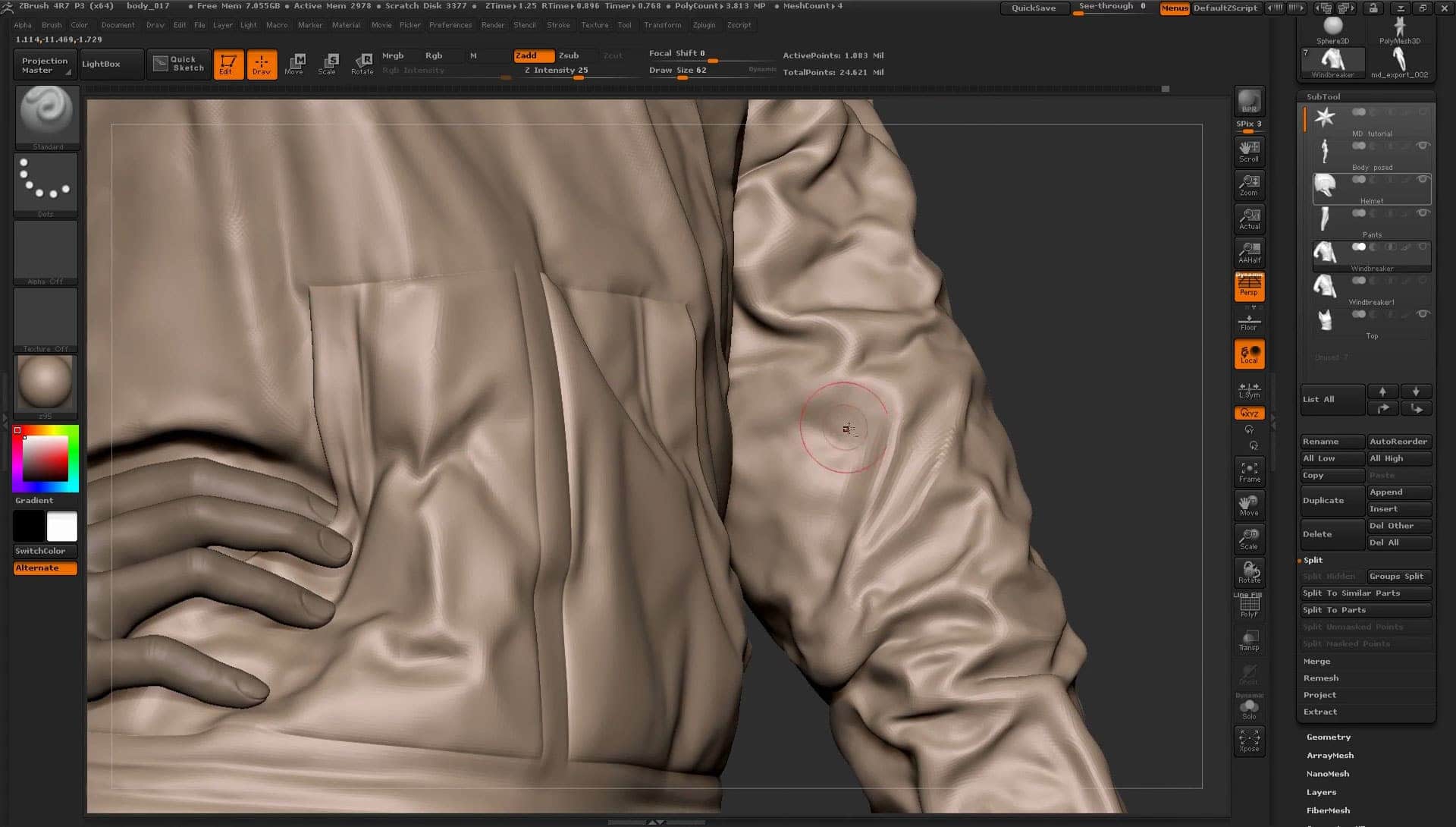The image size is (1456, 827).
Task: Toggle visibility eye of Pants subtool
Action: (1423, 213)
